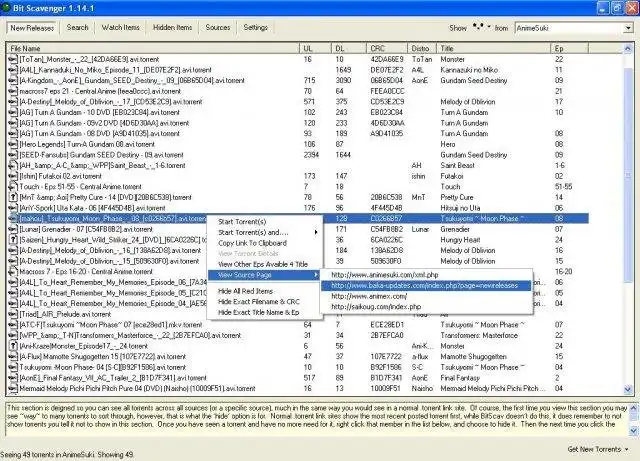
Task: Click the torrent list scroll-down arrow
Action: [x=628, y=390]
